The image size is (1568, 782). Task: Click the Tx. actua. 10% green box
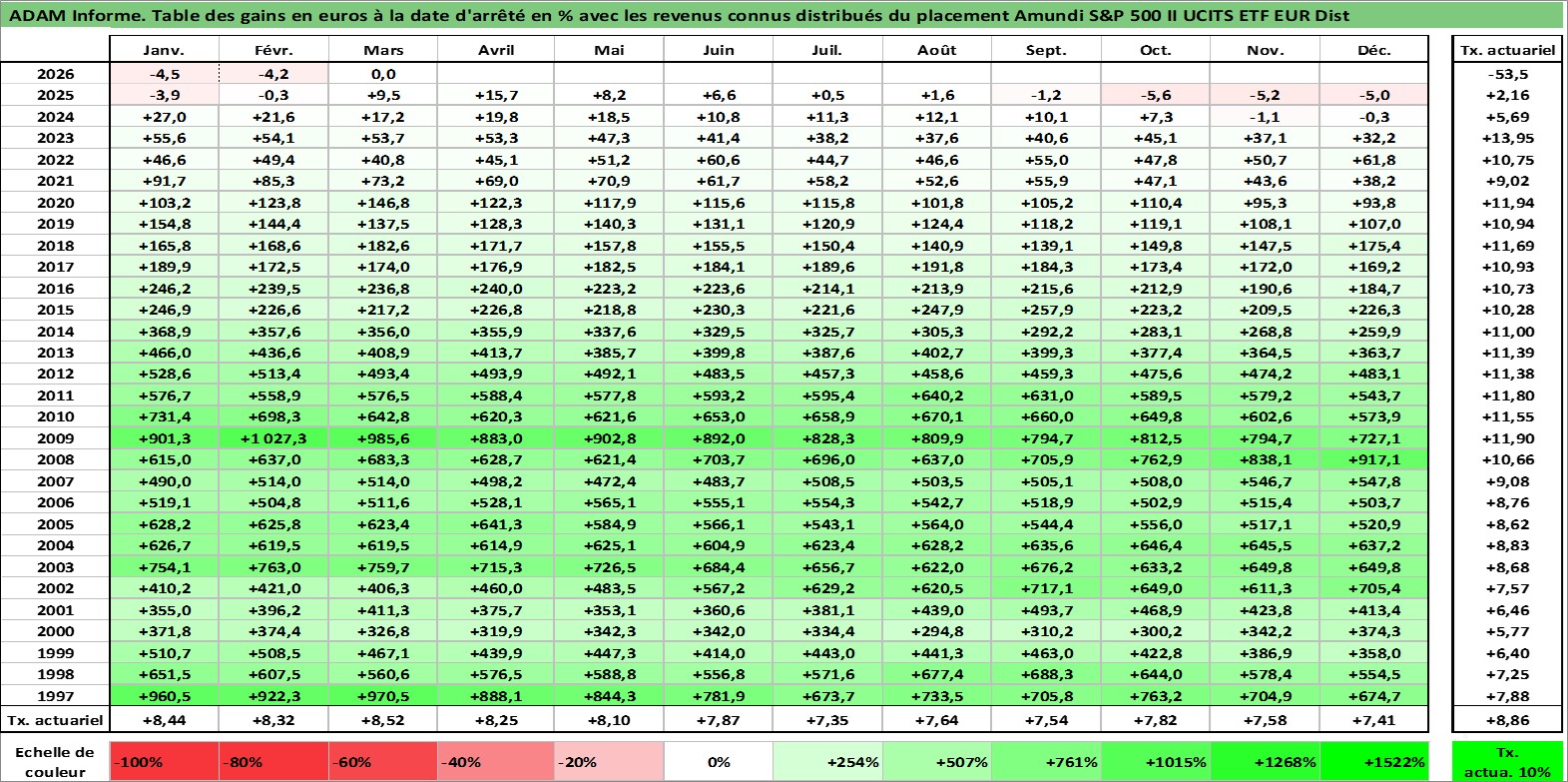(x=1507, y=761)
